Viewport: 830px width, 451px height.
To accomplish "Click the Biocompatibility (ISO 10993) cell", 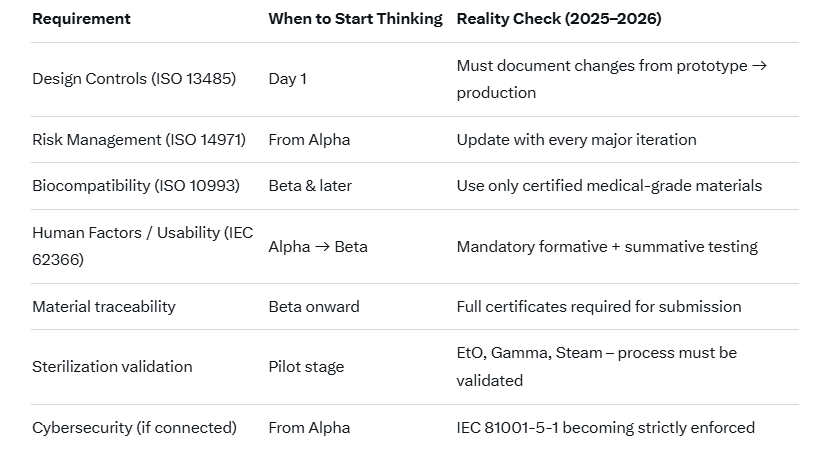I will 136,186.
